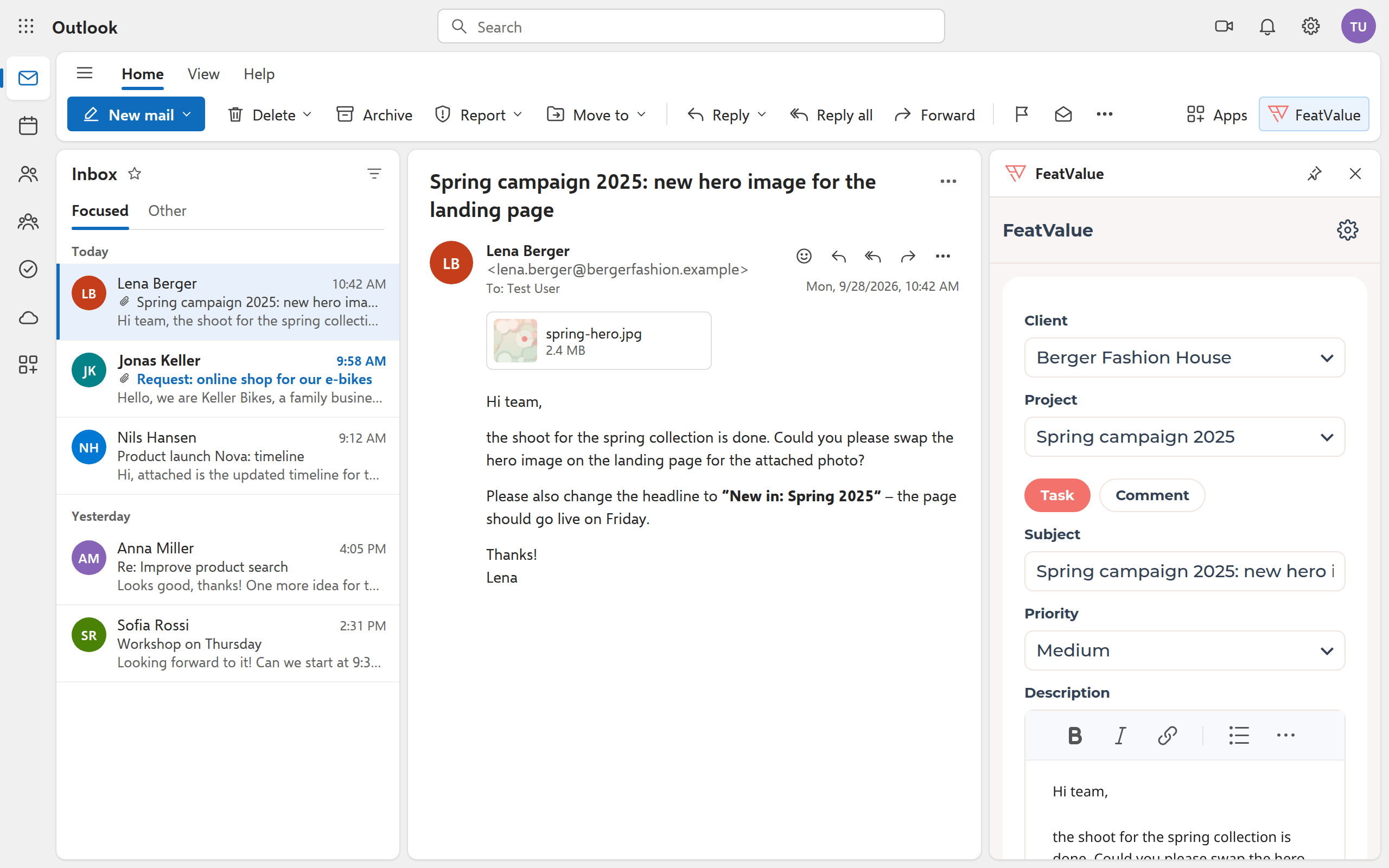Toggle the navigation pane hamburger
The height and width of the screenshot is (868, 1389).
(85, 73)
